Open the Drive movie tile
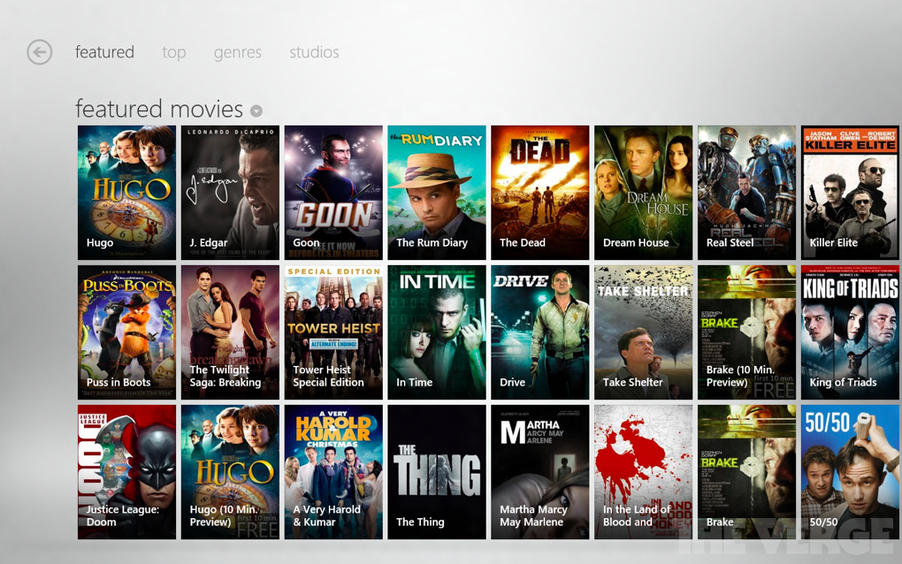This screenshot has height=564, width=902. point(540,333)
